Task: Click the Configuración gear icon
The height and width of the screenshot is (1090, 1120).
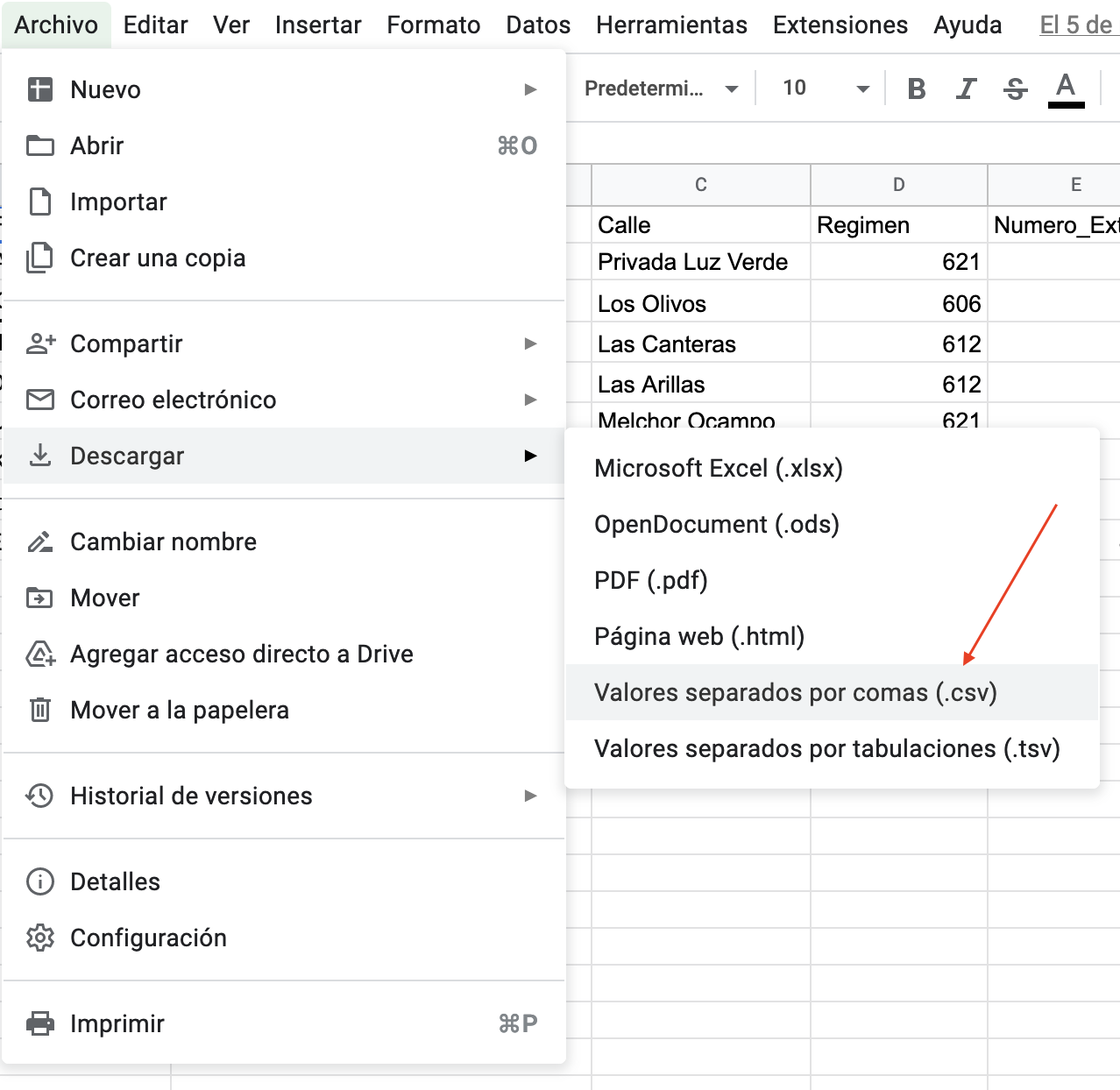Action: click(40, 938)
